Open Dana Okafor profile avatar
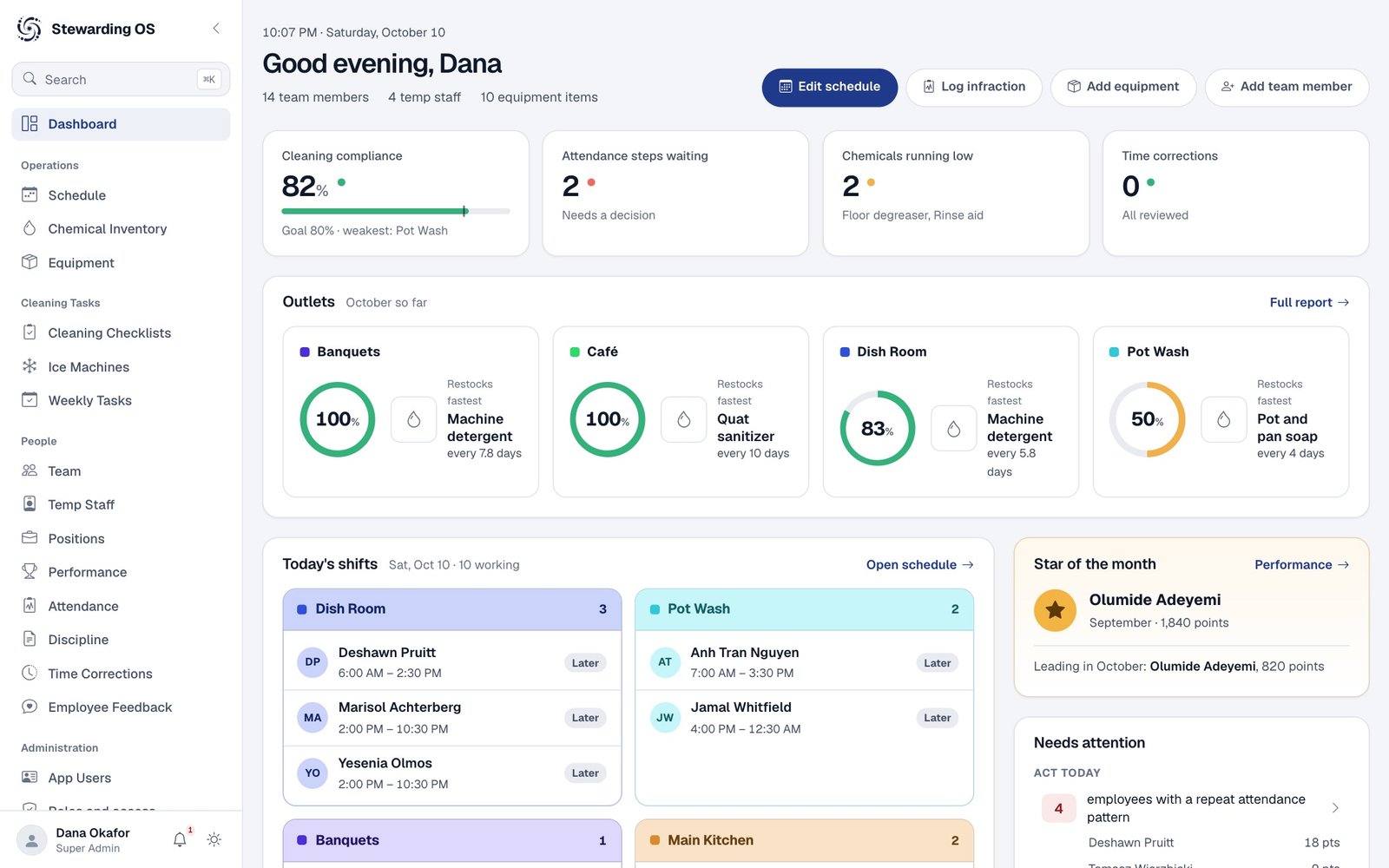This screenshot has height=868, width=1389. [x=32, y=840]
